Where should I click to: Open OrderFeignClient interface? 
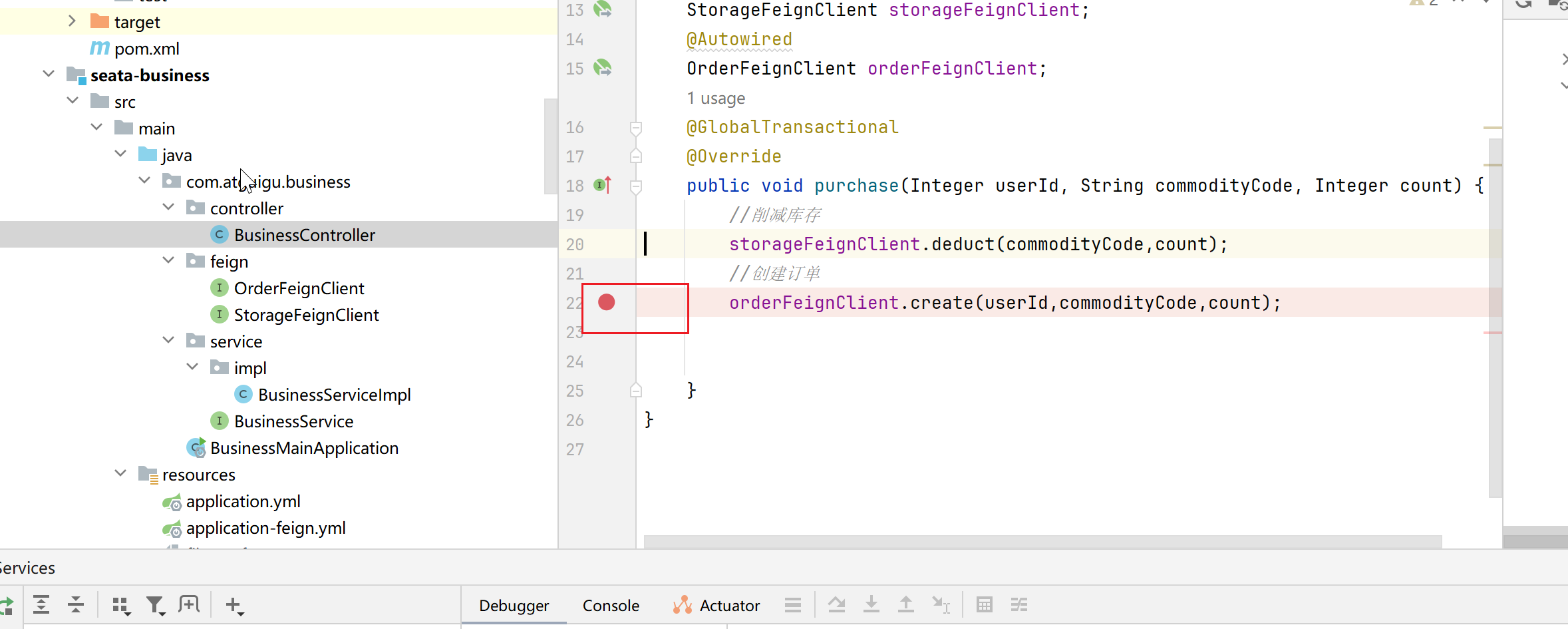tap(299, 288)
